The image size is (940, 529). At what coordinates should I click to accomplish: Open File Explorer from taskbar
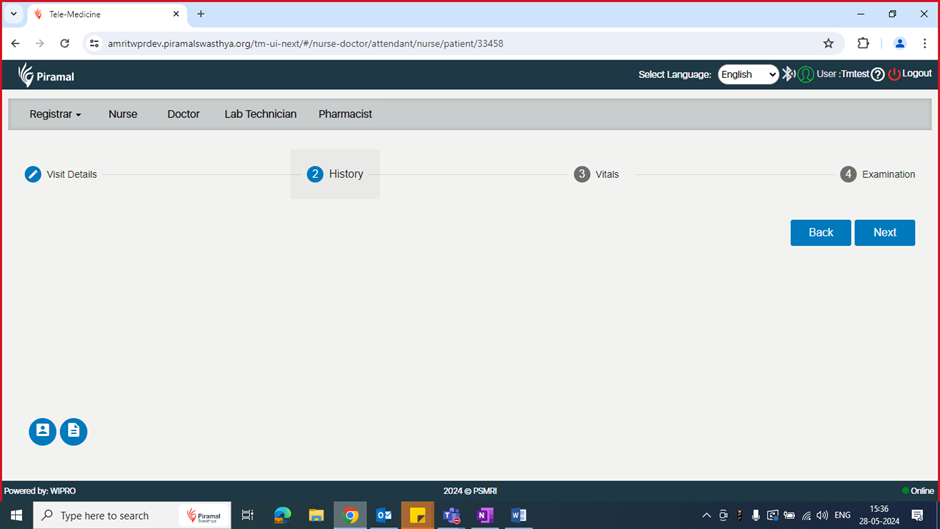[316, 515]
